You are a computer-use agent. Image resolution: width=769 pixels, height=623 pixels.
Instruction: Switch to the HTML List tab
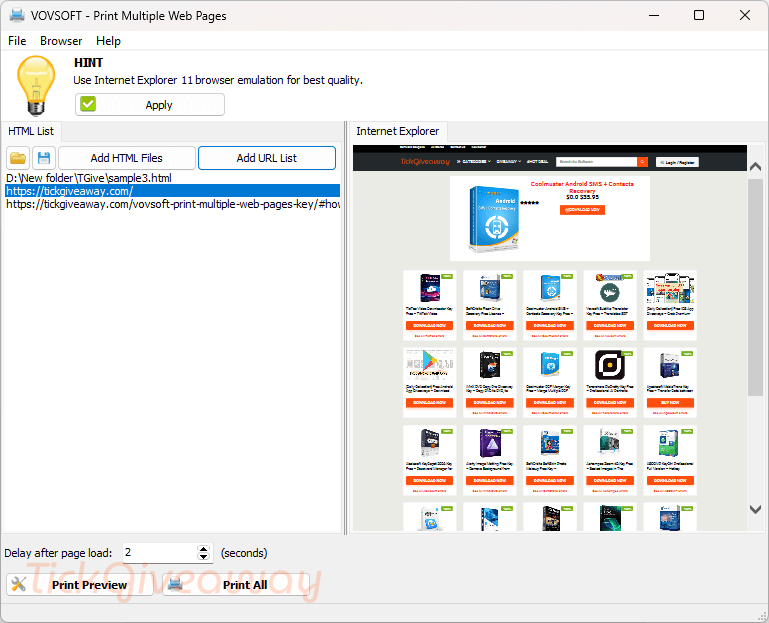(x=31, y=131)
